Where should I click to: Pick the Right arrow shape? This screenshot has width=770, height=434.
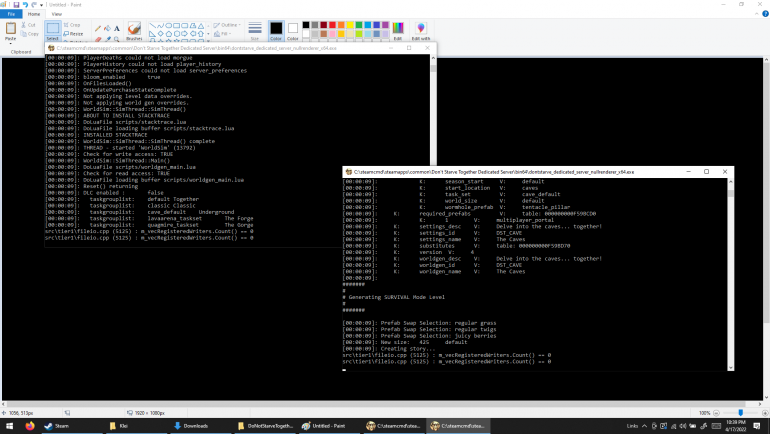click(x=185, y=34)
